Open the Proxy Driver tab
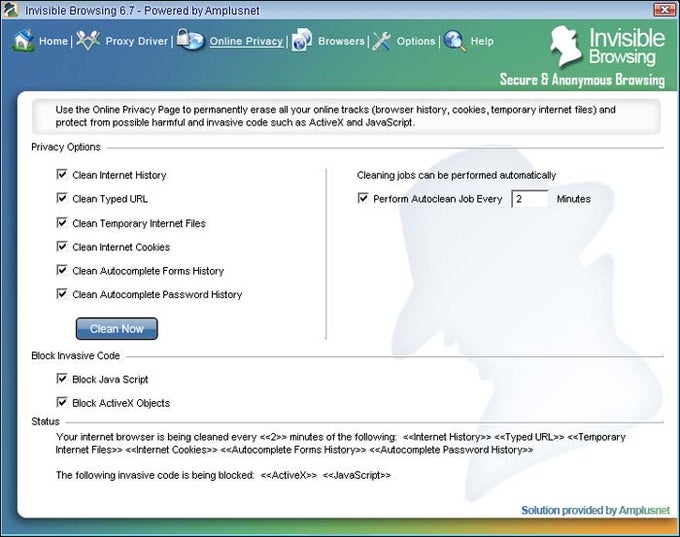680x537 pixels. [x=137, y=41]
